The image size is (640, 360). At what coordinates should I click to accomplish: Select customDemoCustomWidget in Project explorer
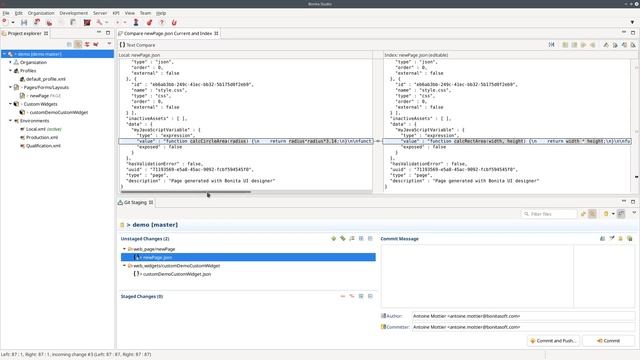coord(59,112)
